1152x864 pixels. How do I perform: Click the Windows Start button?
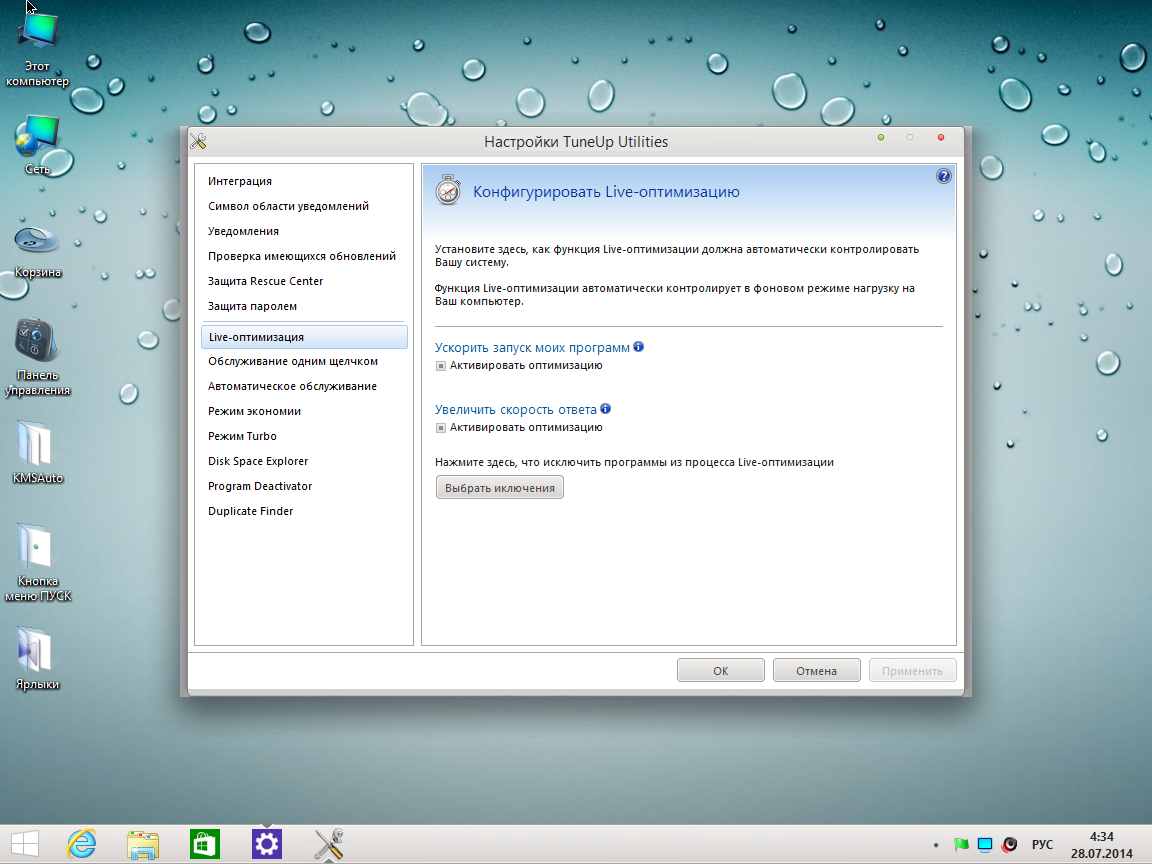25,844
